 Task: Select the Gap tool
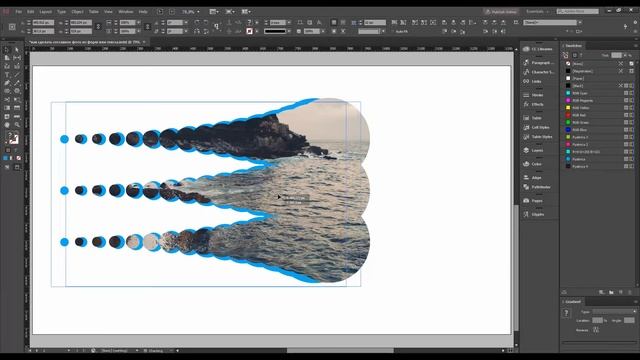[17, 58]
